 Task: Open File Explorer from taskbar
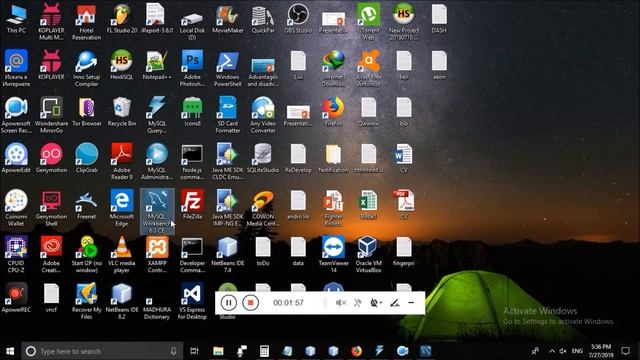click(218, 351)
